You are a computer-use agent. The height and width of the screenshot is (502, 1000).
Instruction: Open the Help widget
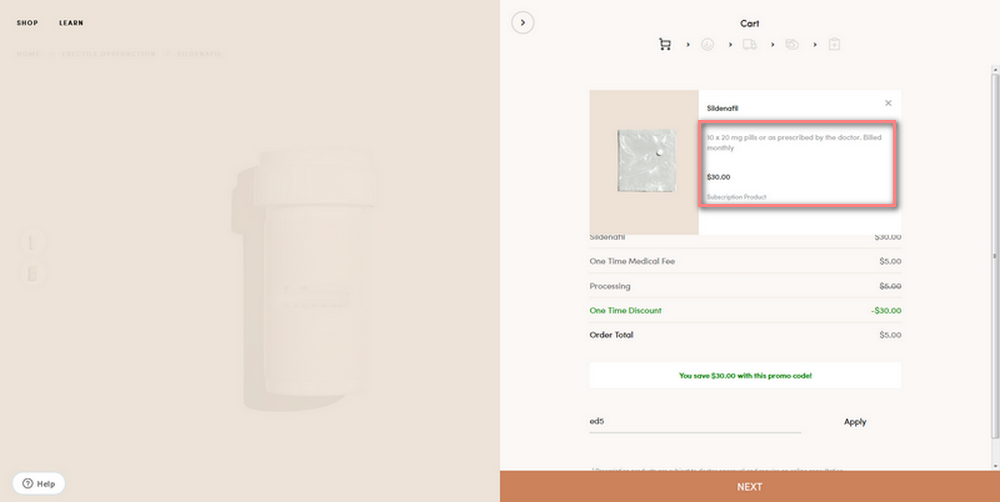39,484
